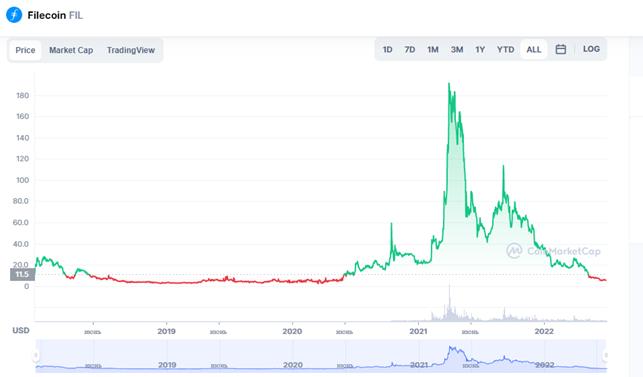Screen dimensions: 643x377
Task: Click the 100 price axis label
Action: point(23,180)
